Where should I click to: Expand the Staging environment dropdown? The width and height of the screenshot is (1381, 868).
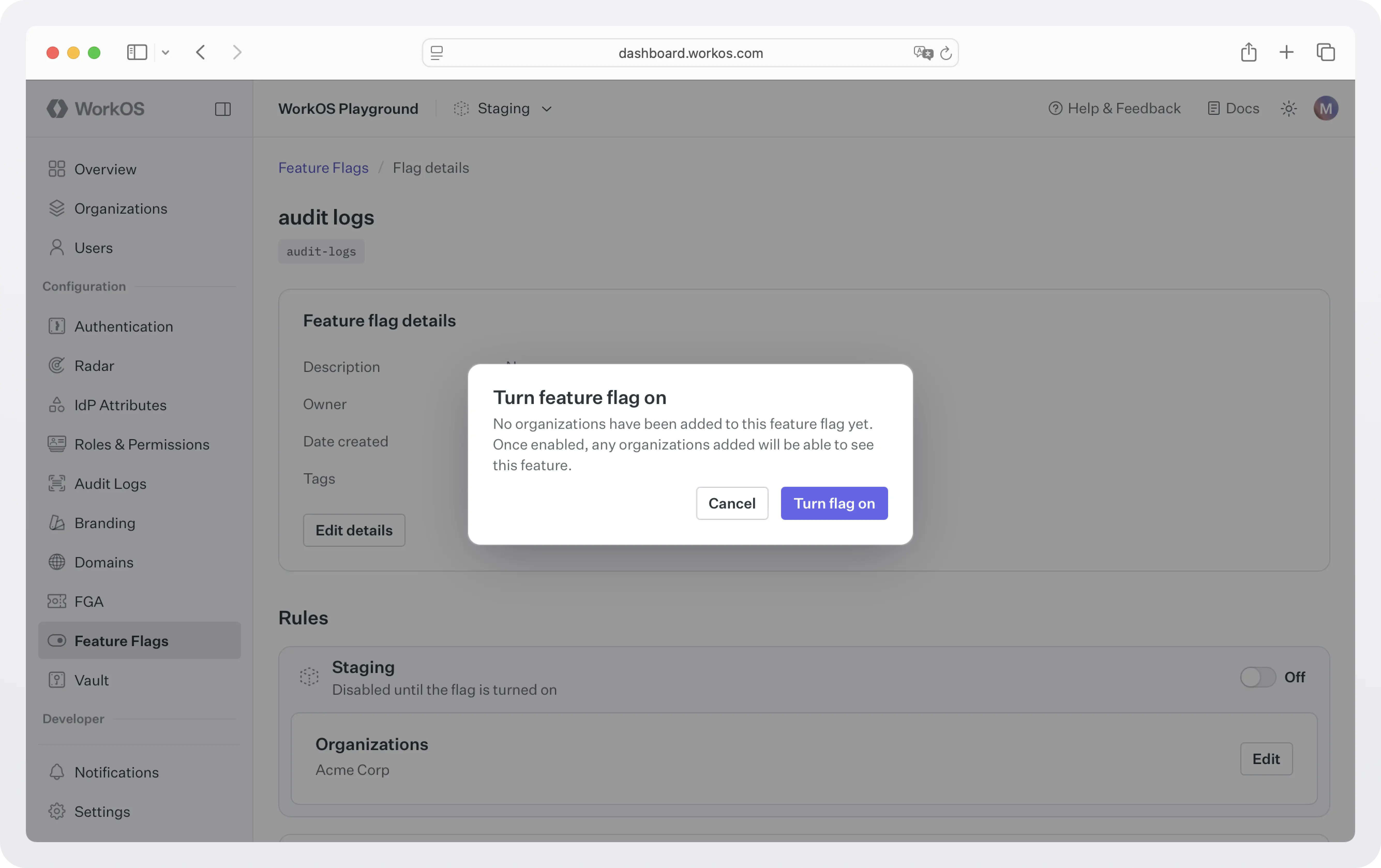pyautogui.click(x=503, y=108)
